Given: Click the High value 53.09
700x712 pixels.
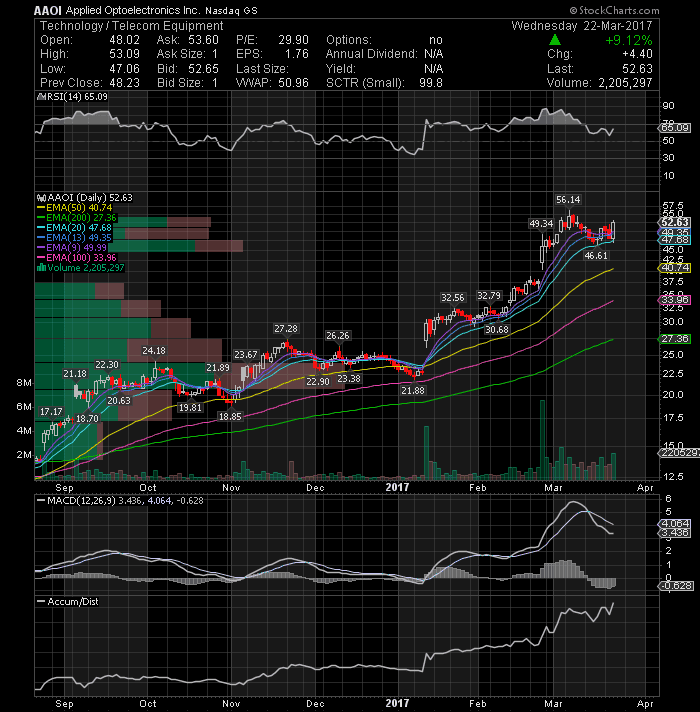Looking at the screenshot, I should tap(124, 54).
